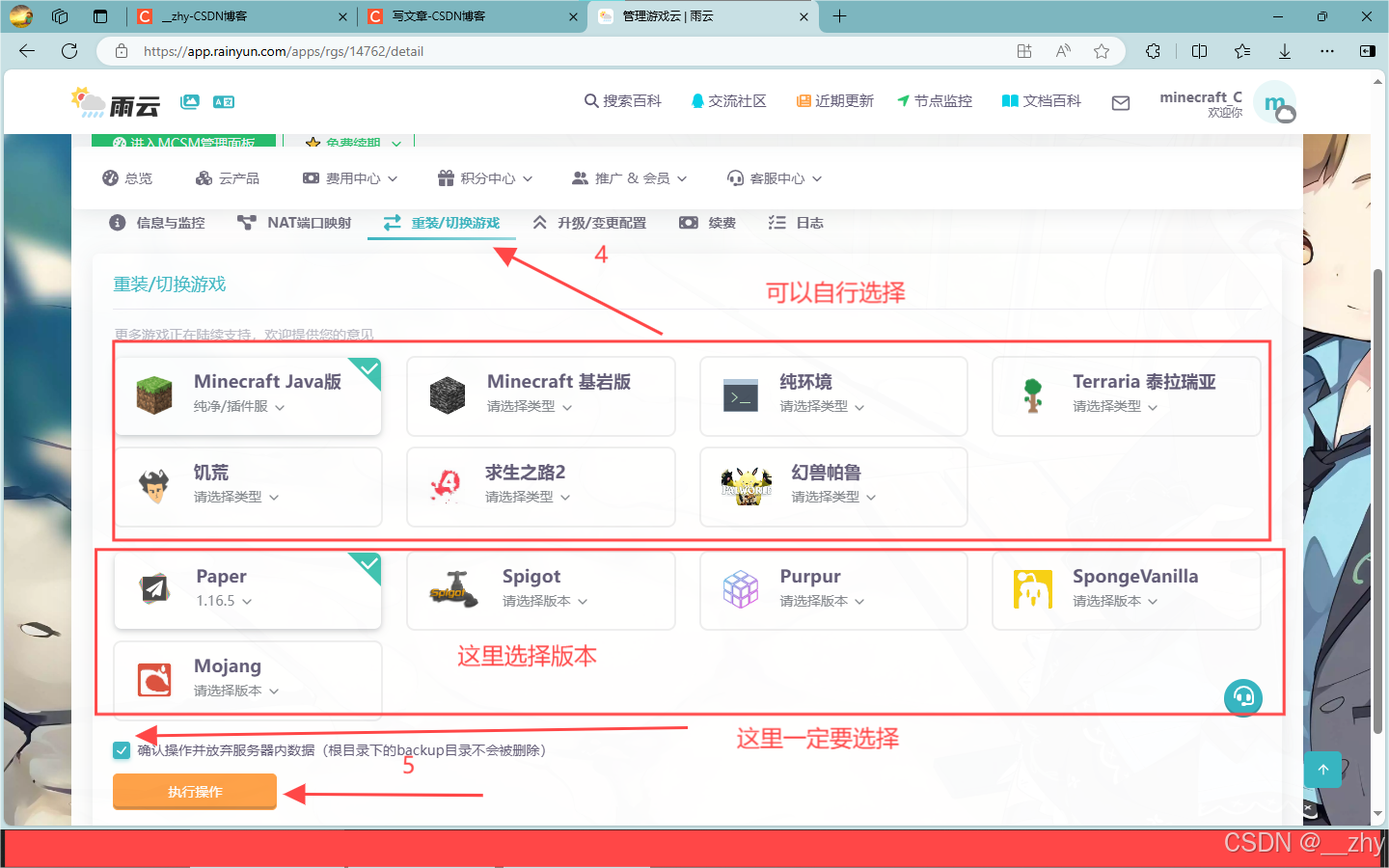The image size is (1389, 868).
Task: Expand Minecraft Java 纯净/插件服 type dropdown
Action: tap(239, 407)
